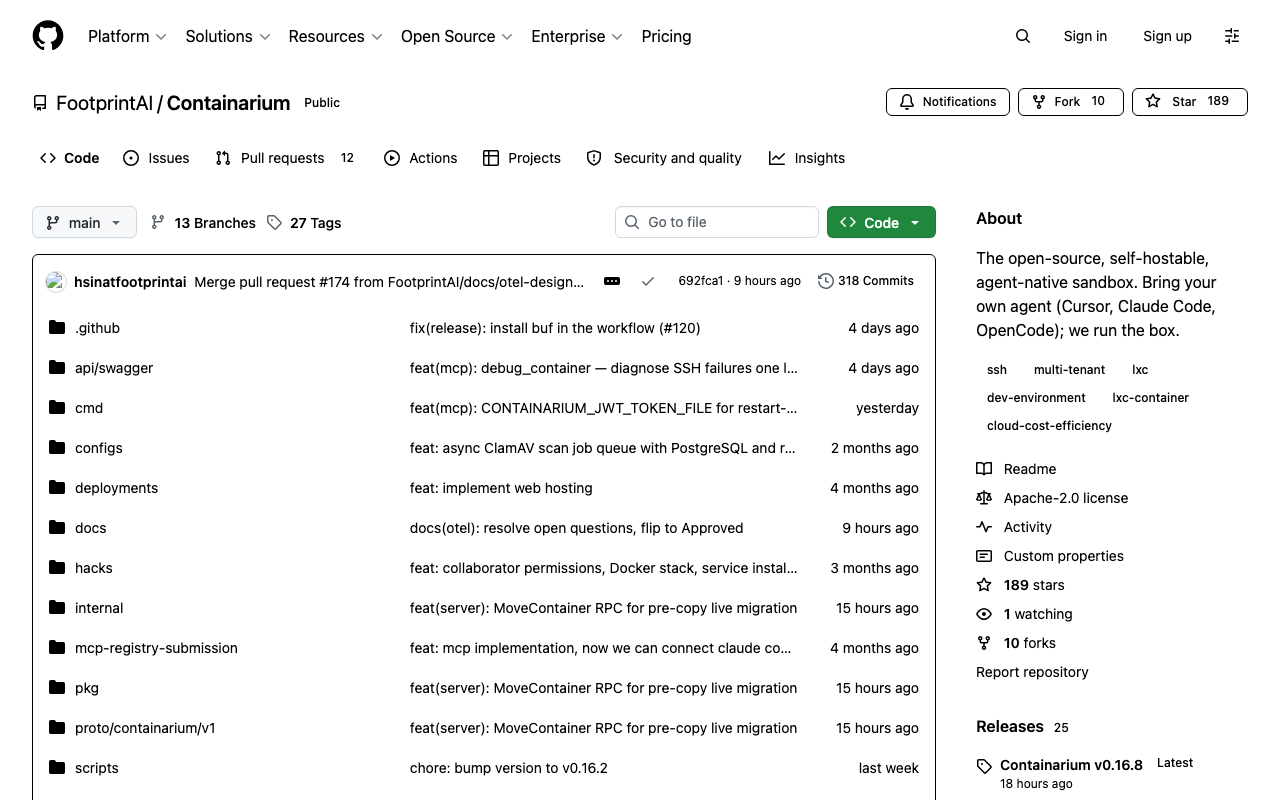This screenshot has height=800, width=1280.
Task: Click the lxc topic tag
Action: (1140, 370)
